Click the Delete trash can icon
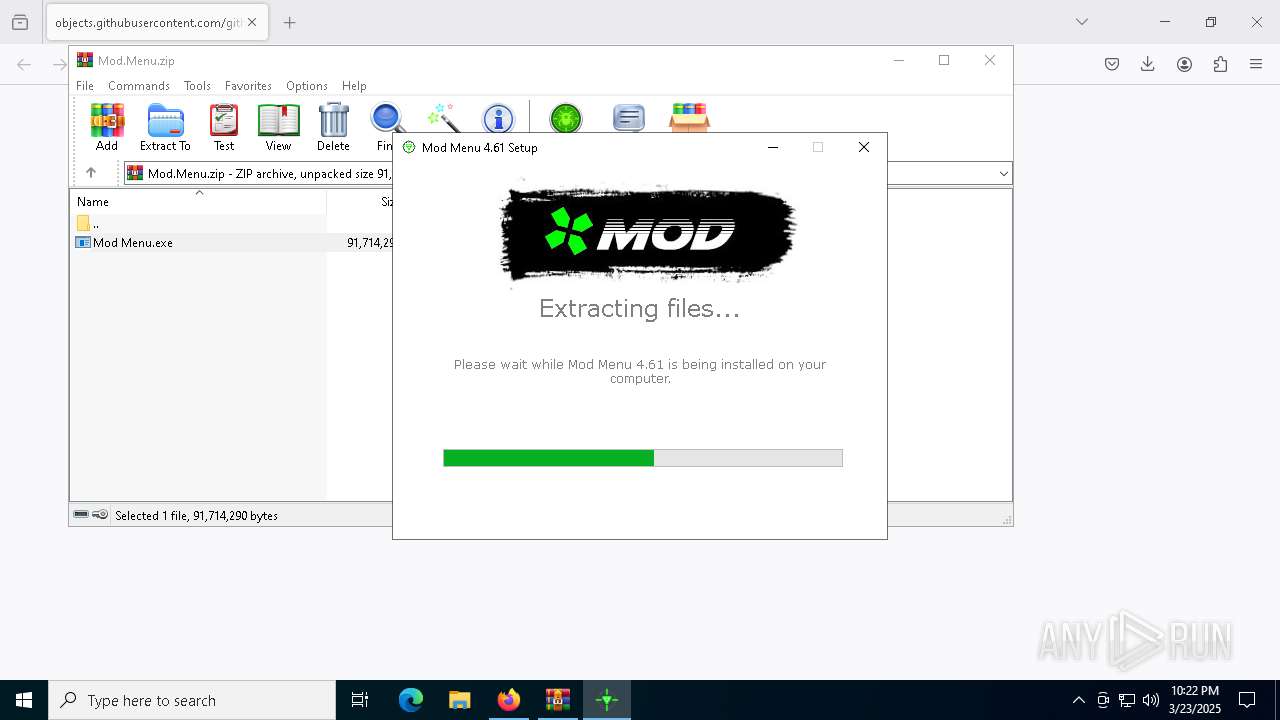1280x720 pixels. coord(333,127)
